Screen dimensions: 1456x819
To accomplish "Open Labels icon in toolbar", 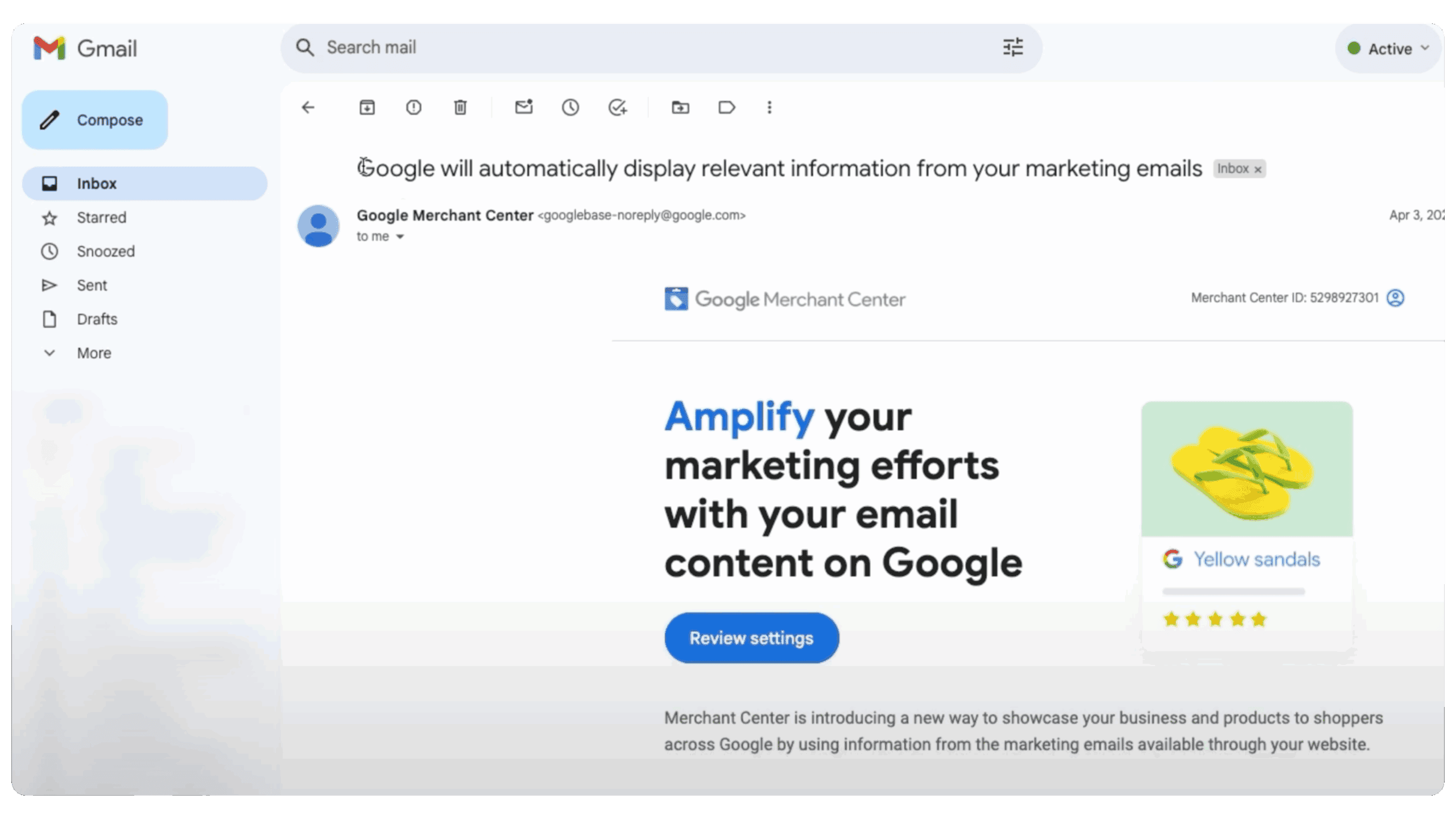I will coord(726,107).
